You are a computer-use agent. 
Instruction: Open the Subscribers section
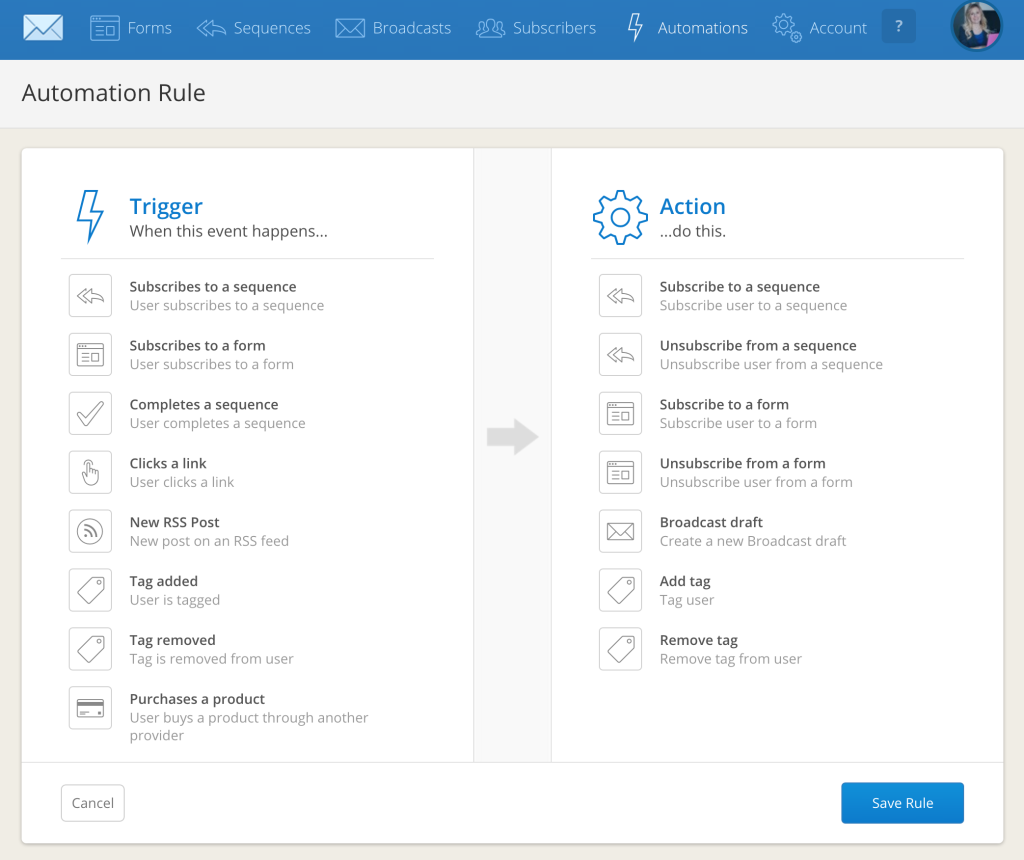coord(536,28)
